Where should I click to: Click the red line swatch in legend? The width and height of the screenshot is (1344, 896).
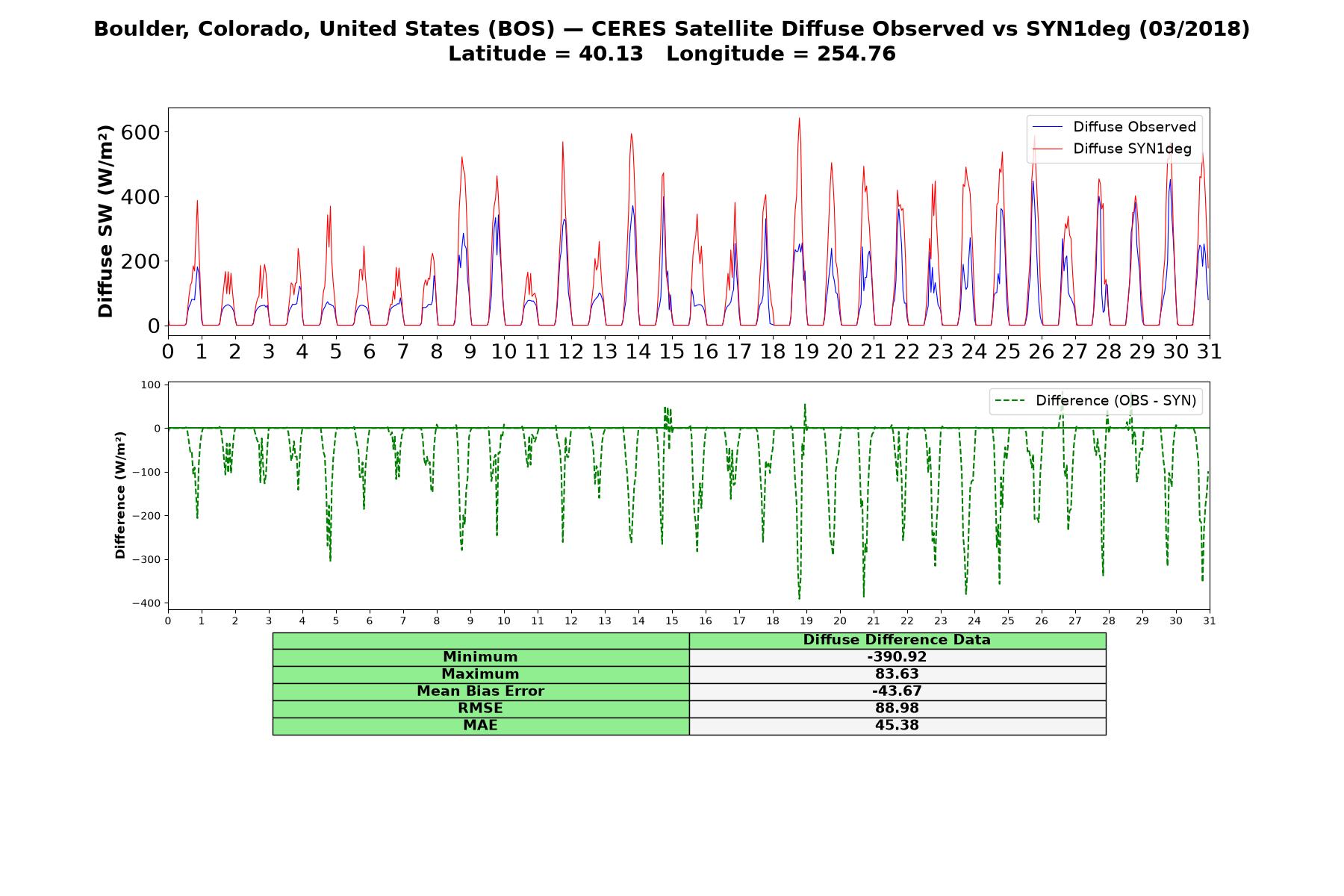pyautogui.click(x=1048, y=149)
